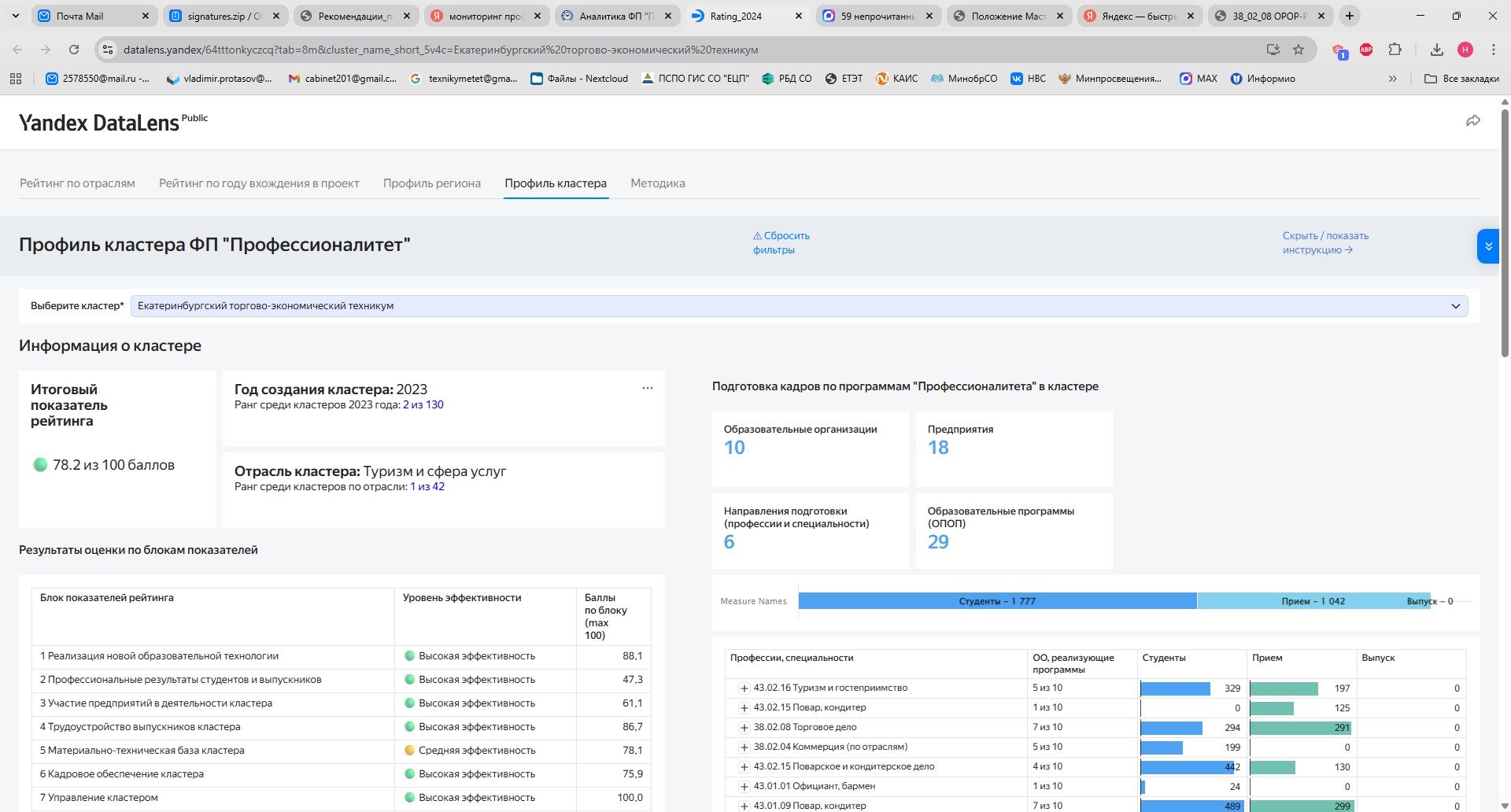
Task: Reload the page with the refresh icon
Action: tap(74, 50)
